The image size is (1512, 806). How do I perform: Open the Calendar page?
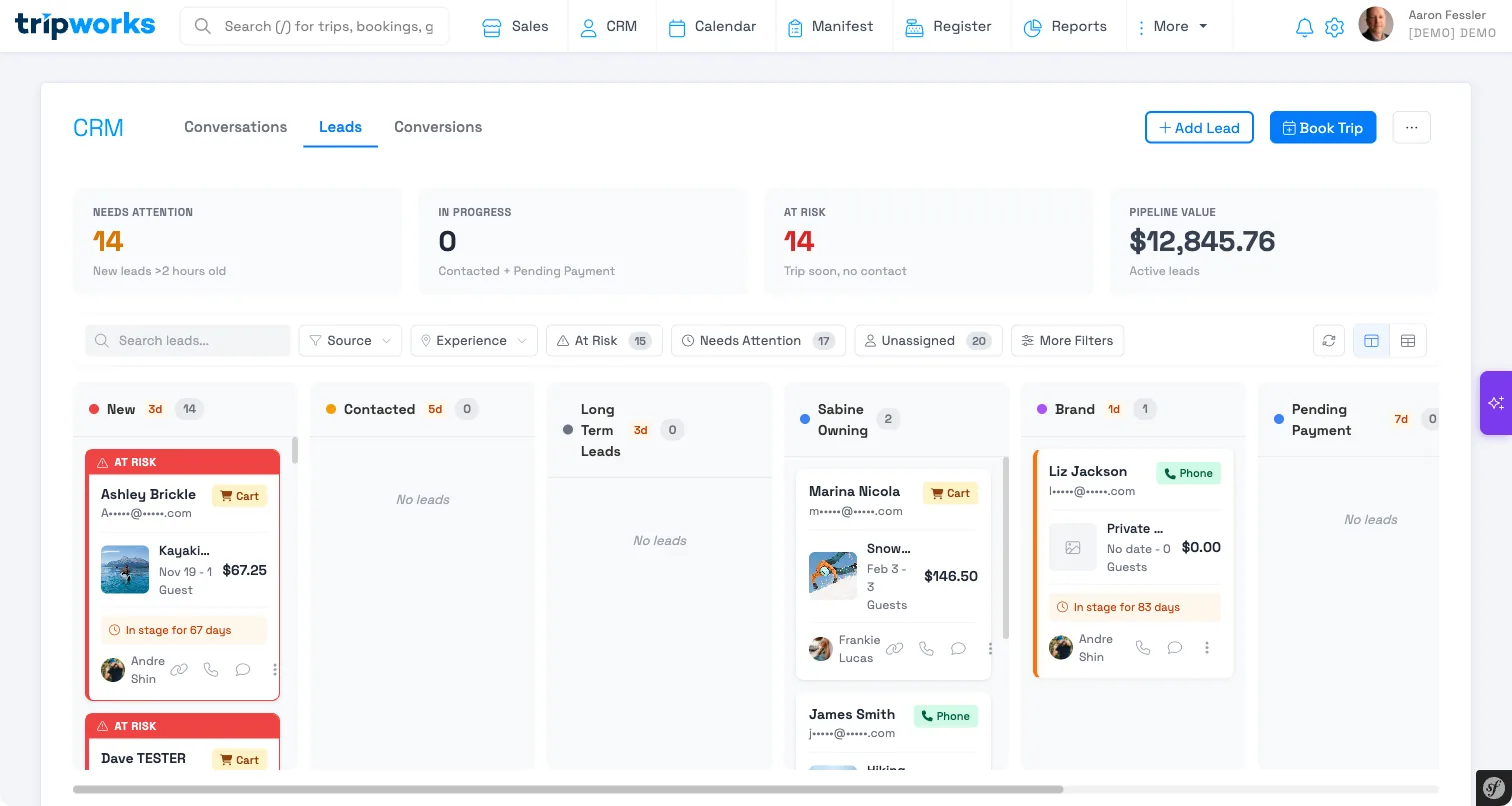(x=712, y=27)
